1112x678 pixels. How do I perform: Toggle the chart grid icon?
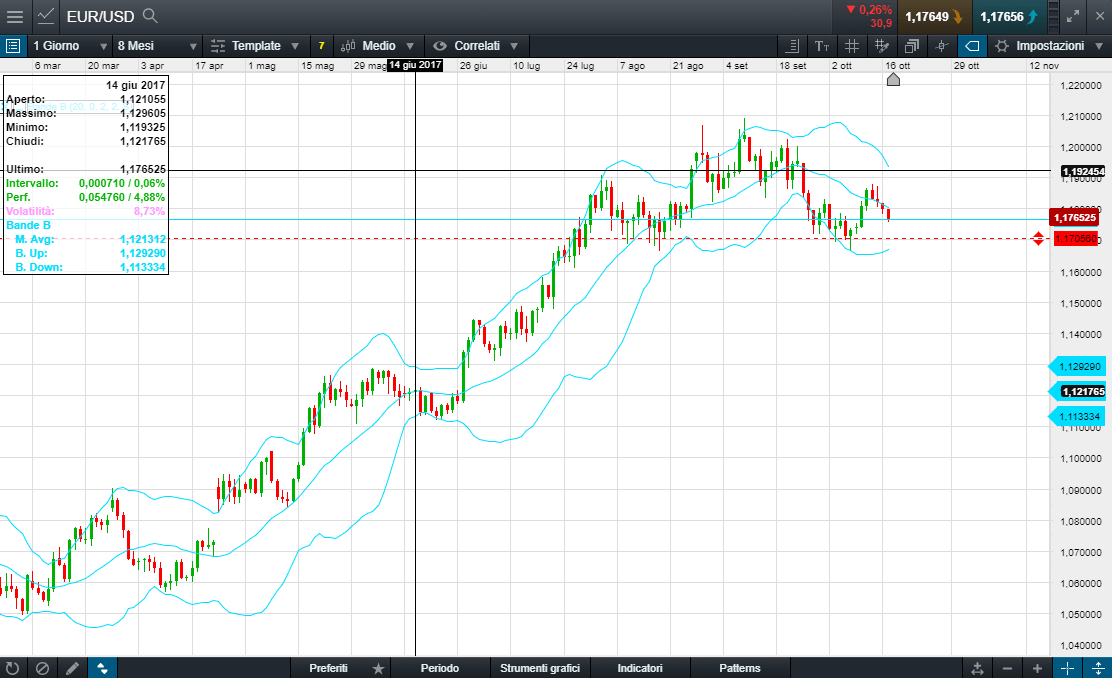[x=852, y=46]
